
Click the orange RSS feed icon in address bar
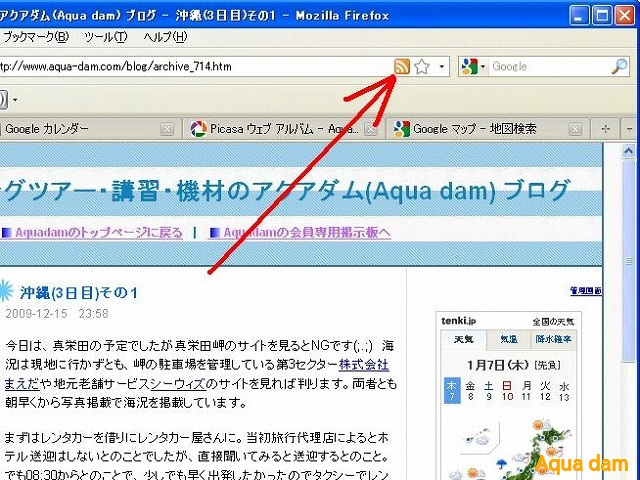point(402,66)
